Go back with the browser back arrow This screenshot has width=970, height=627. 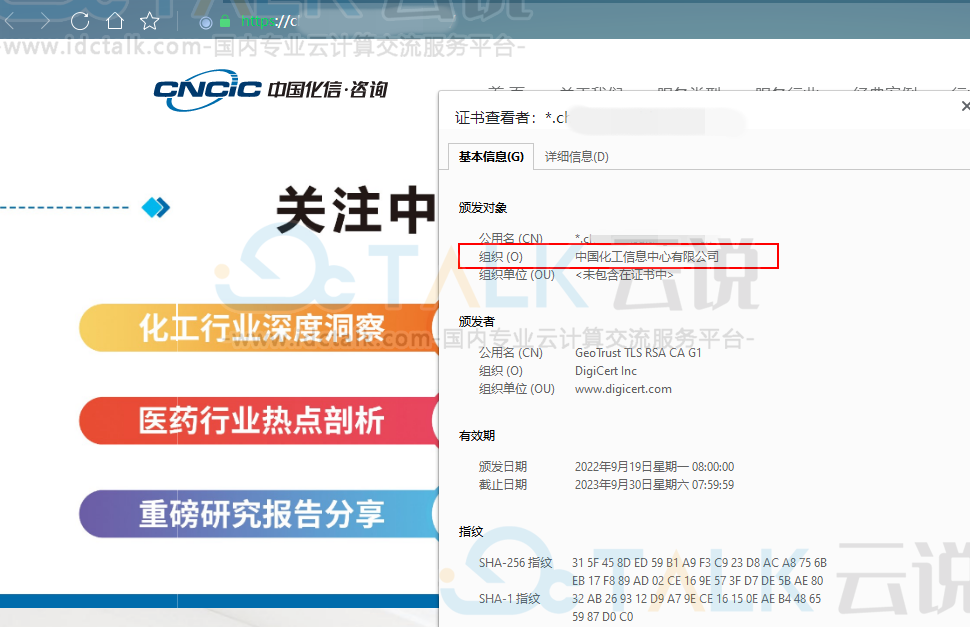tap(10, 22)
